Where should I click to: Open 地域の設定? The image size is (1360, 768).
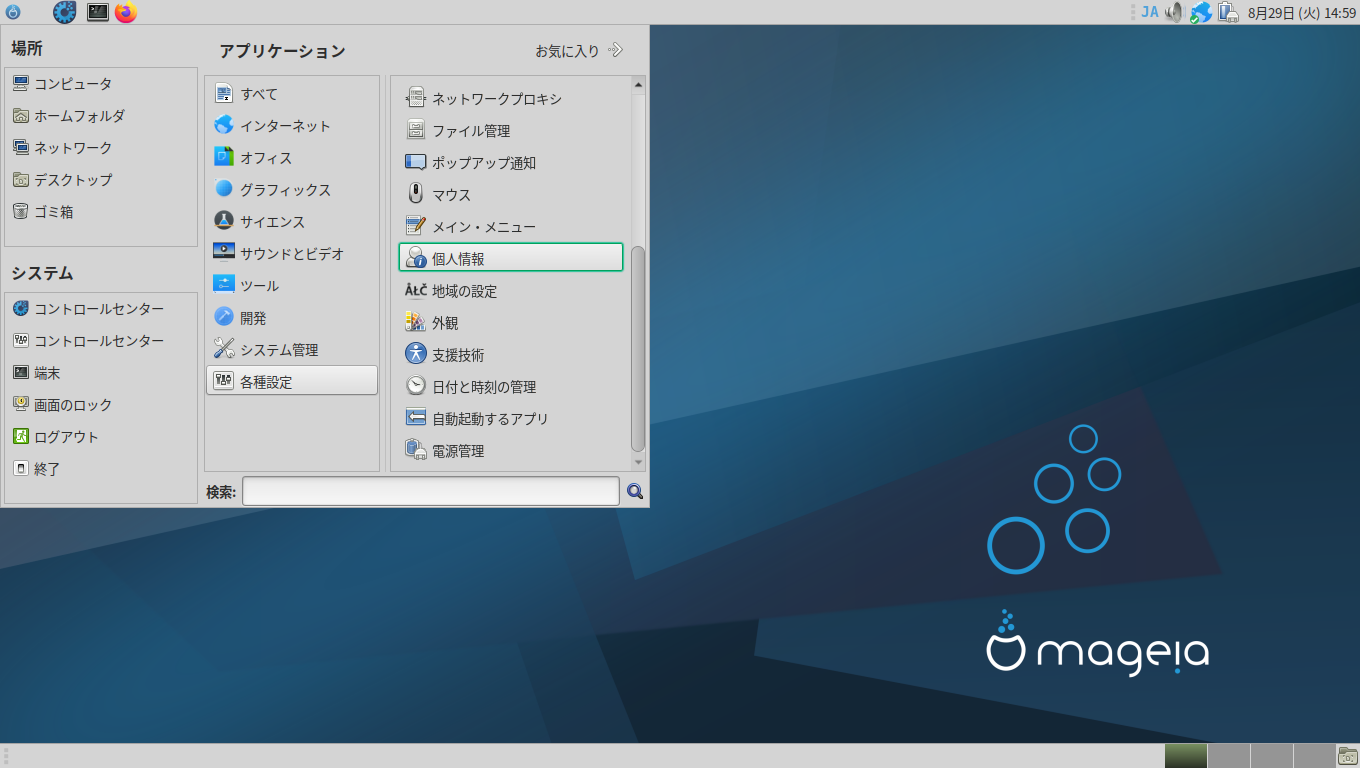pyautogui.click(x=511, y=291)
